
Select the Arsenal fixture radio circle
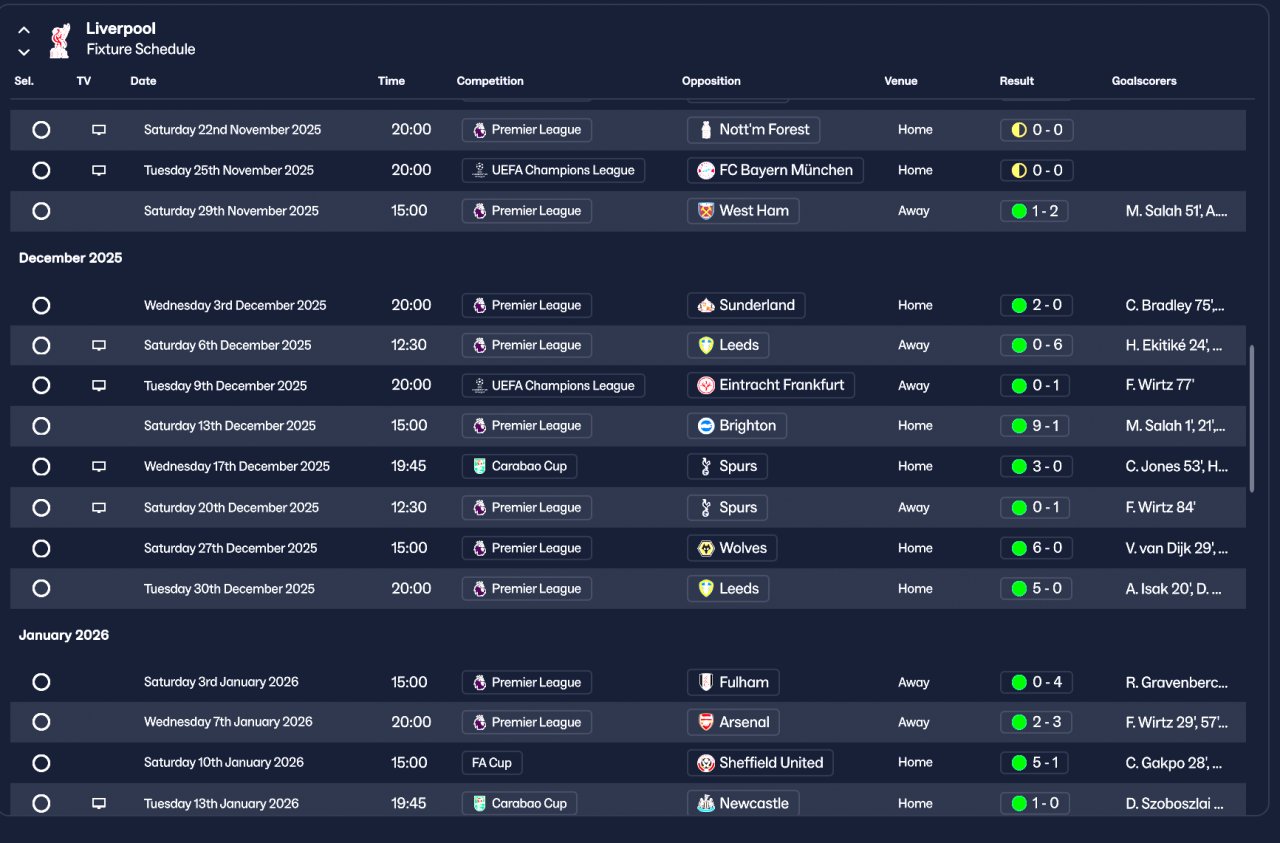tap(41, 722)
